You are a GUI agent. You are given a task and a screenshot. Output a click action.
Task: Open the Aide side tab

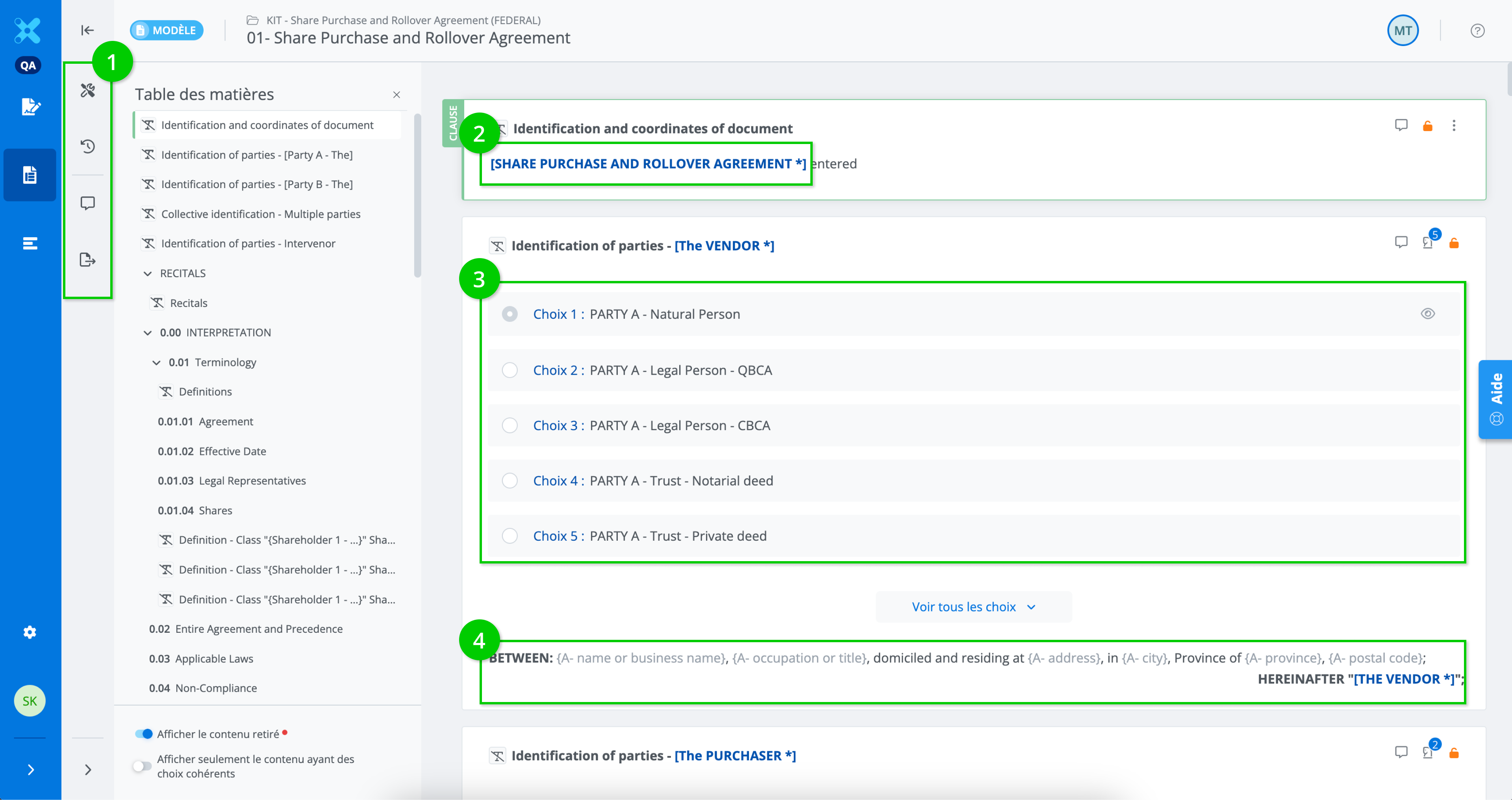pos(1495,399)
